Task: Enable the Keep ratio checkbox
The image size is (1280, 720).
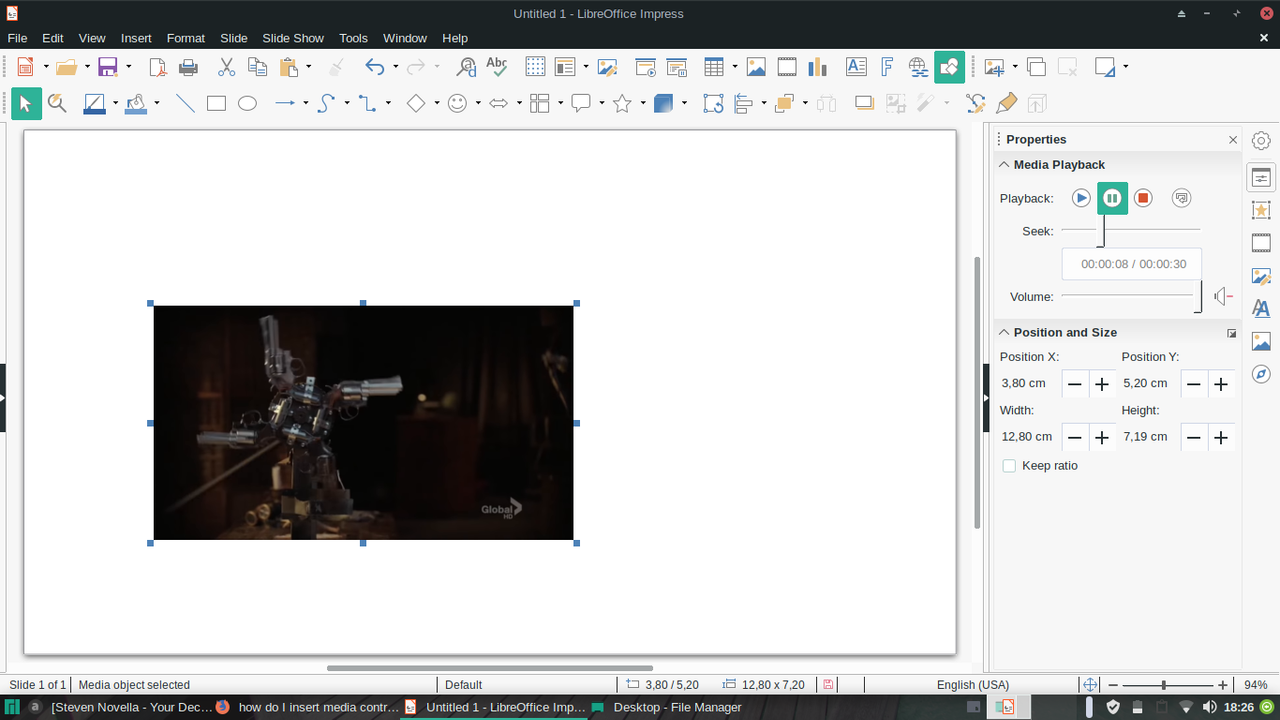Action: (x=1009, y=466)
